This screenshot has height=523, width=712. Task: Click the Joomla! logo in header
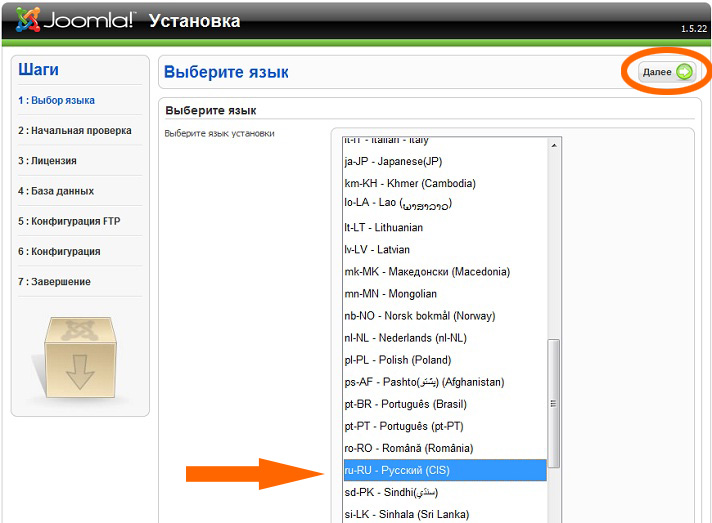coord(75,20)
